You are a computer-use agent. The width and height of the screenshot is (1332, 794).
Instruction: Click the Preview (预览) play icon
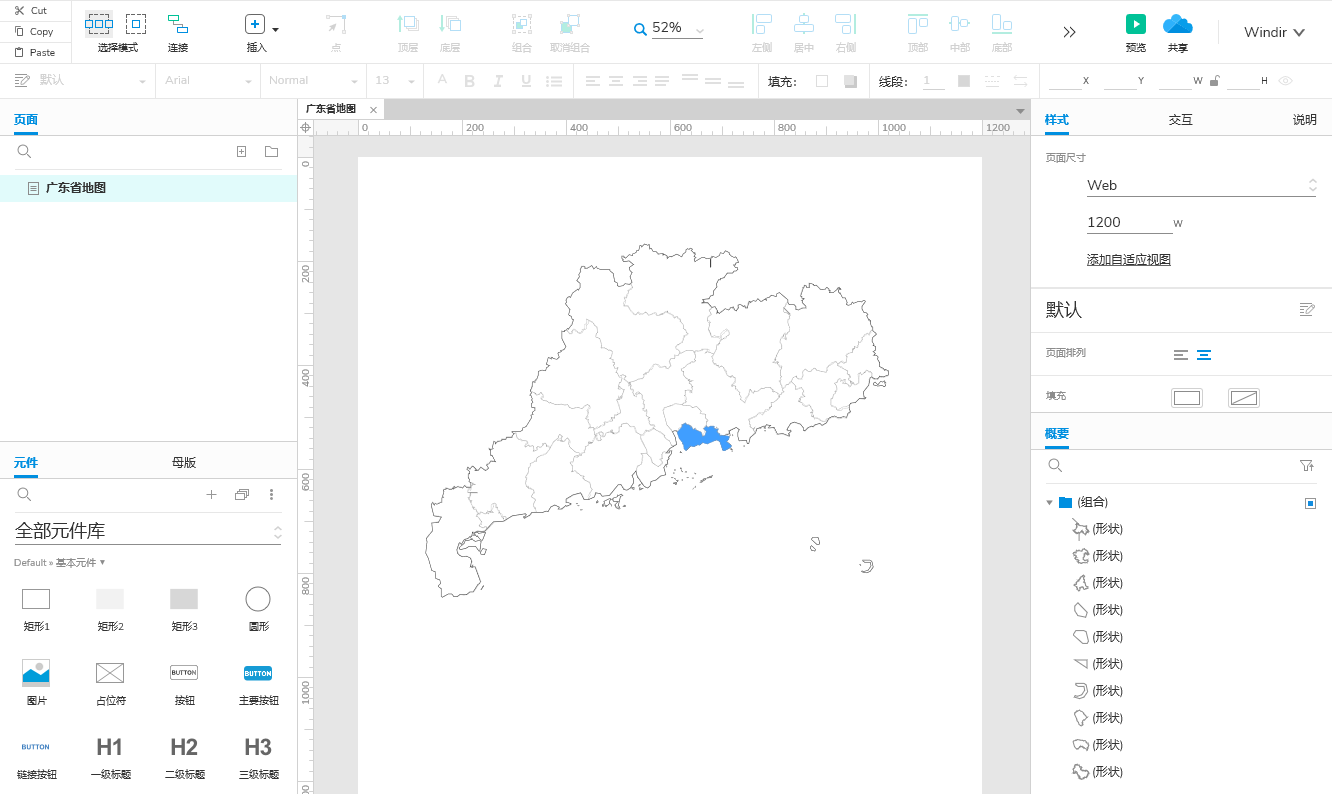1135,24
